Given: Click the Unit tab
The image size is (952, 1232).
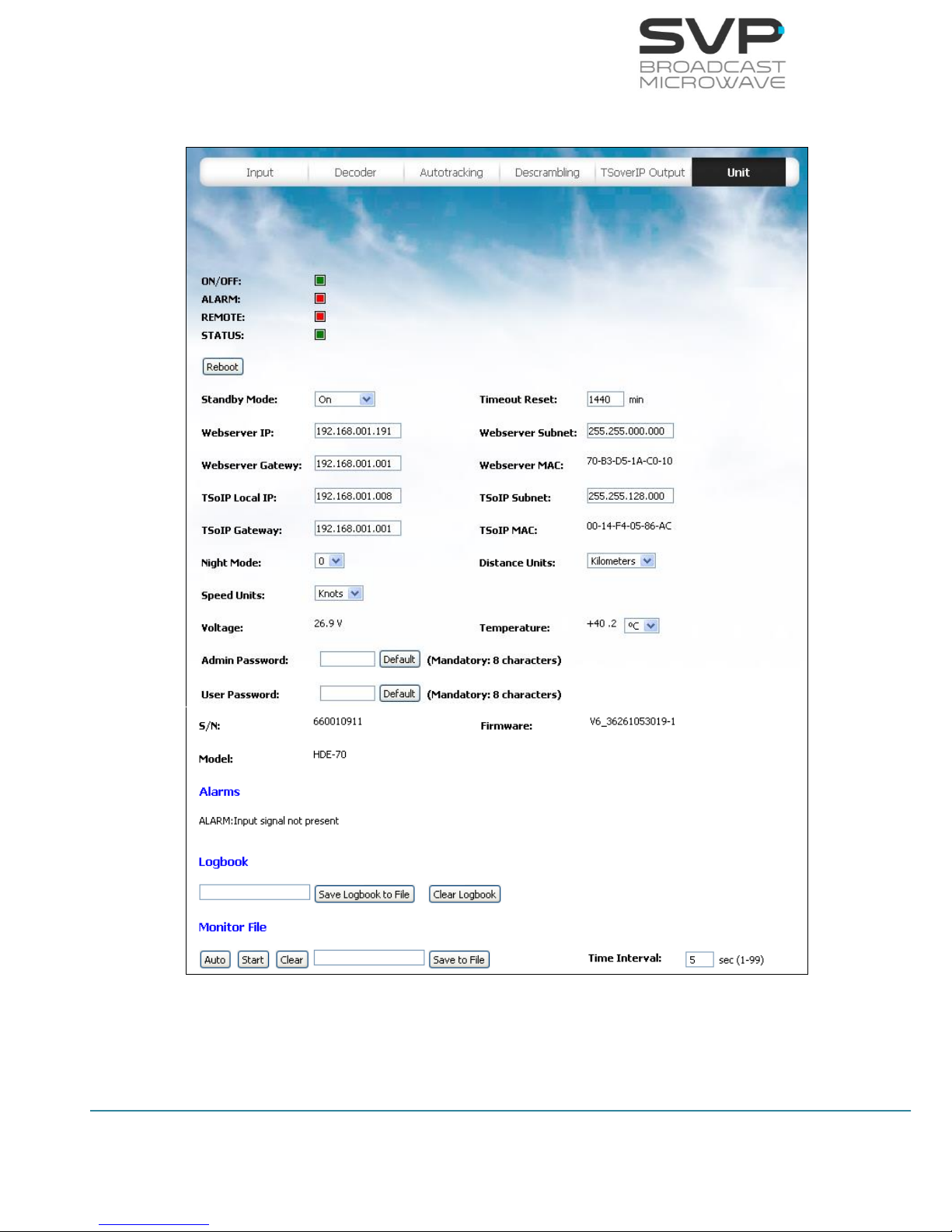Looking at the screenshot, I should tap(738, 173).
